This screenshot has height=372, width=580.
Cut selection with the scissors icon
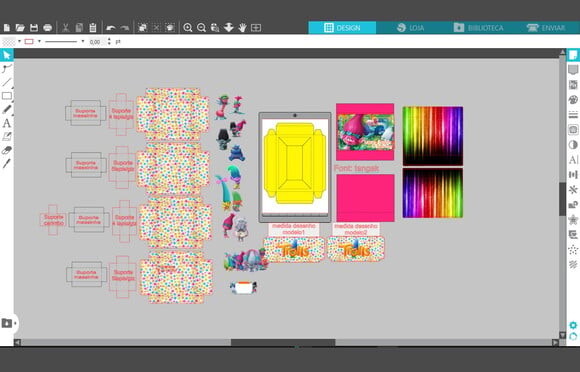[x=65, y=28]
